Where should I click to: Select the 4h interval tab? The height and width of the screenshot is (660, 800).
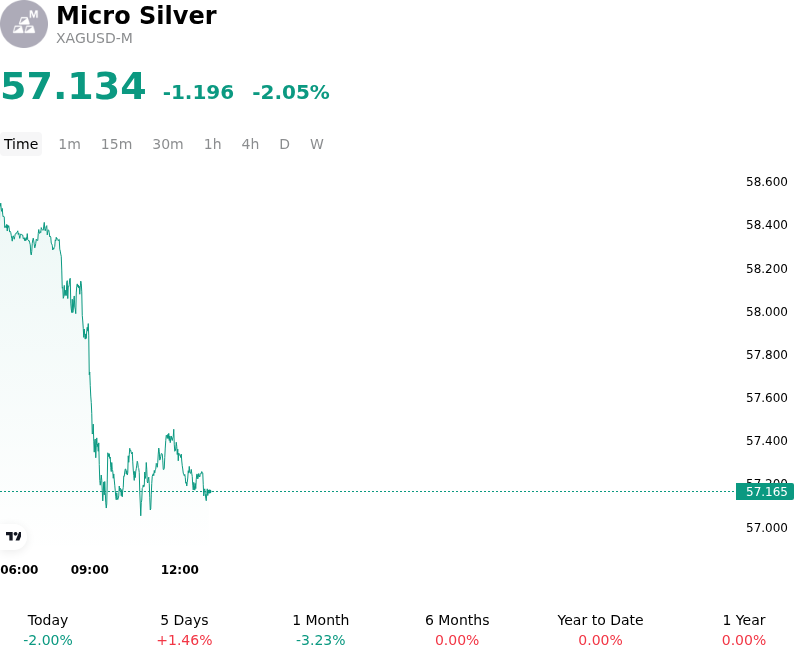click(x=250, y=144)
